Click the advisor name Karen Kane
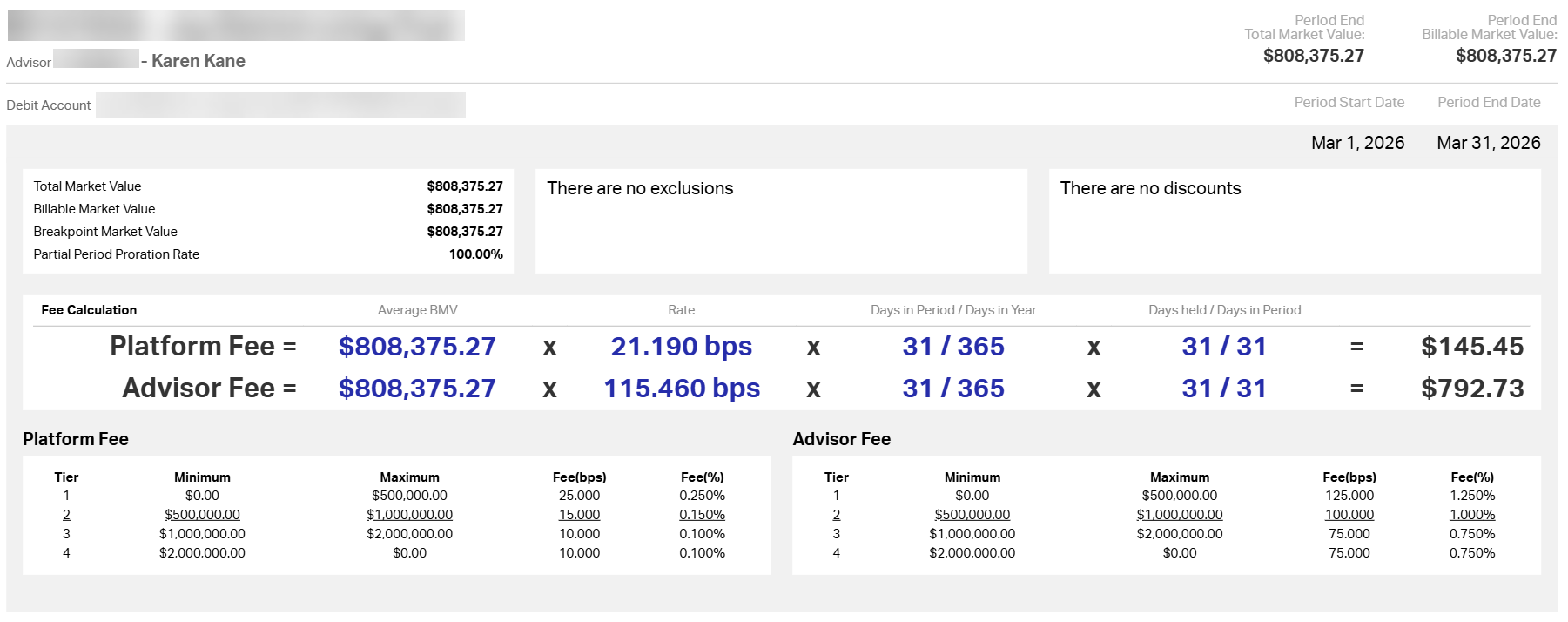Screen dimensions: 1568x622 point(198,61)
